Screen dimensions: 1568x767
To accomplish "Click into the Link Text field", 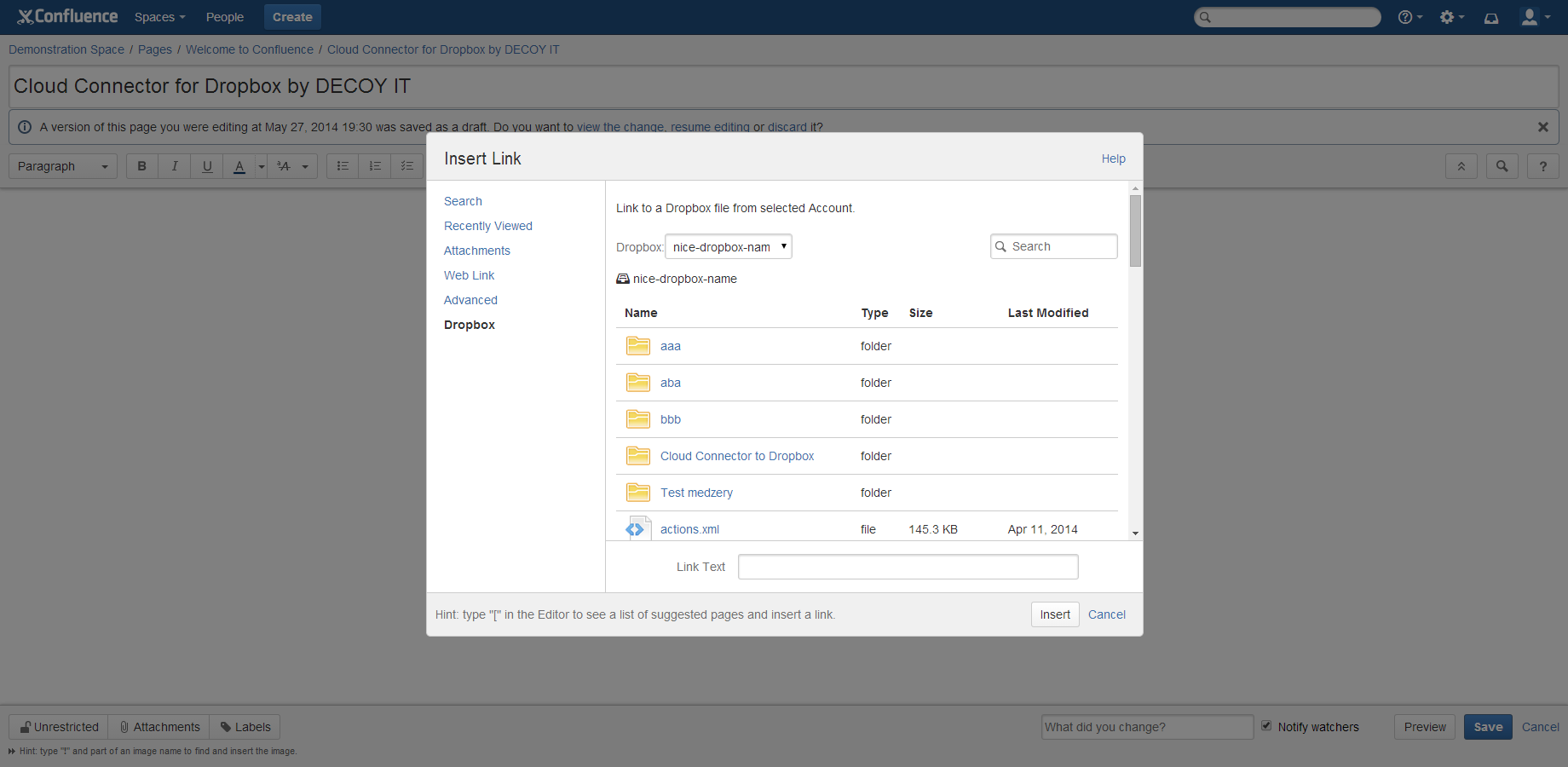I will 908,567.
